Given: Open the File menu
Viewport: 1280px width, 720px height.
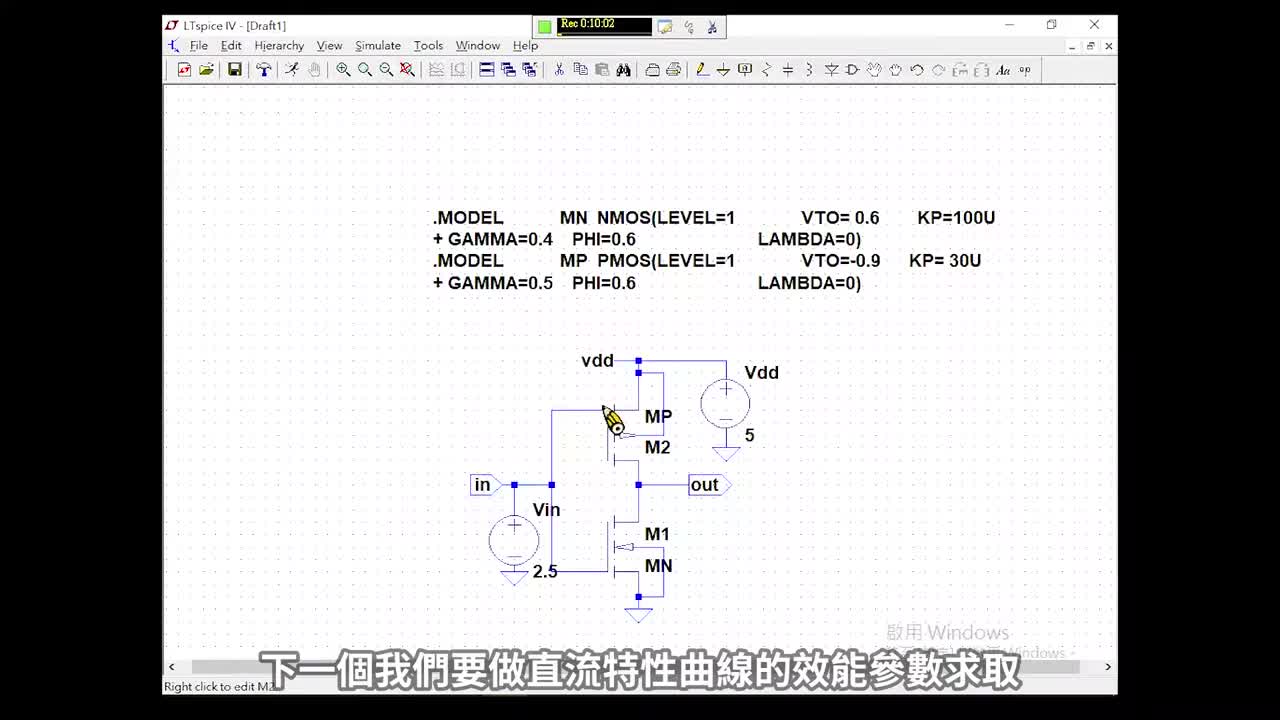Looking at the screenshot, I should tap(199, 46).
